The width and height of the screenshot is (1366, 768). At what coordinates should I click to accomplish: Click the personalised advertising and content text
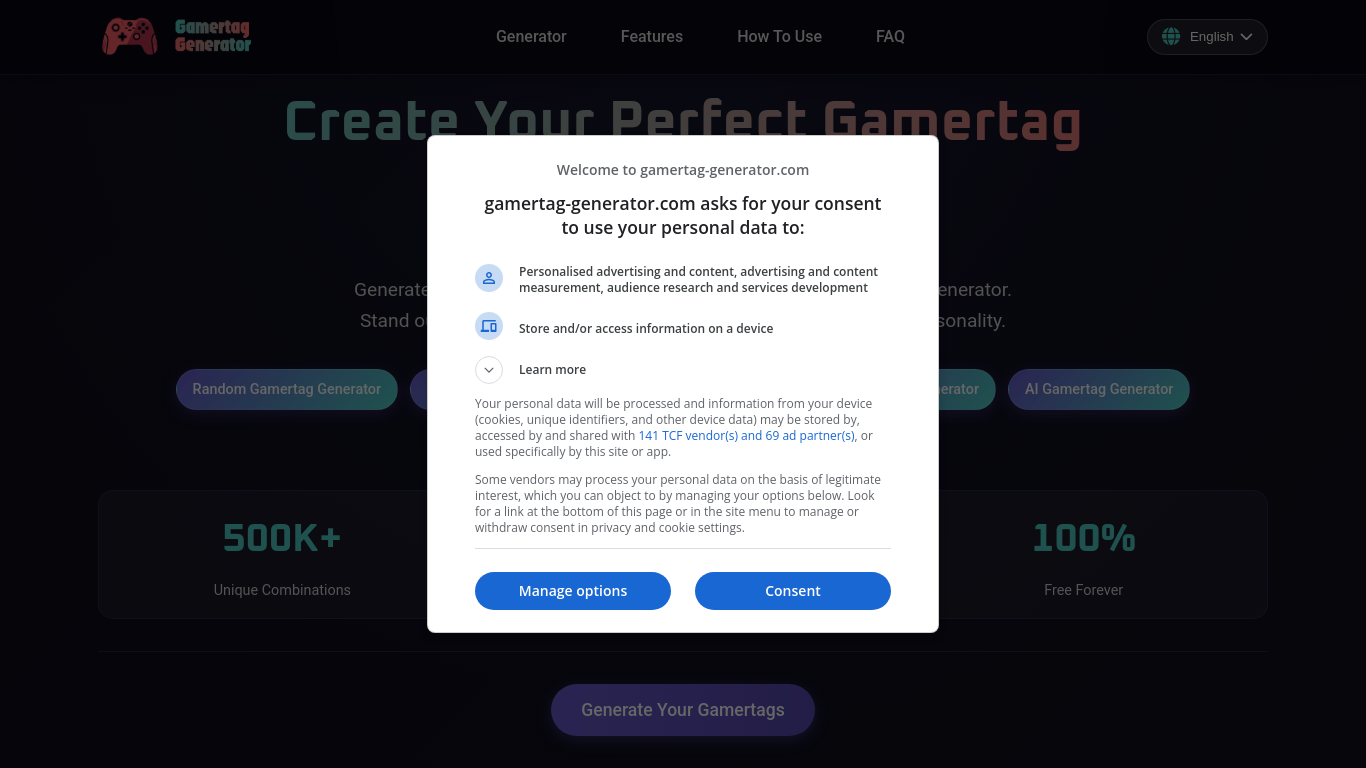698,279
